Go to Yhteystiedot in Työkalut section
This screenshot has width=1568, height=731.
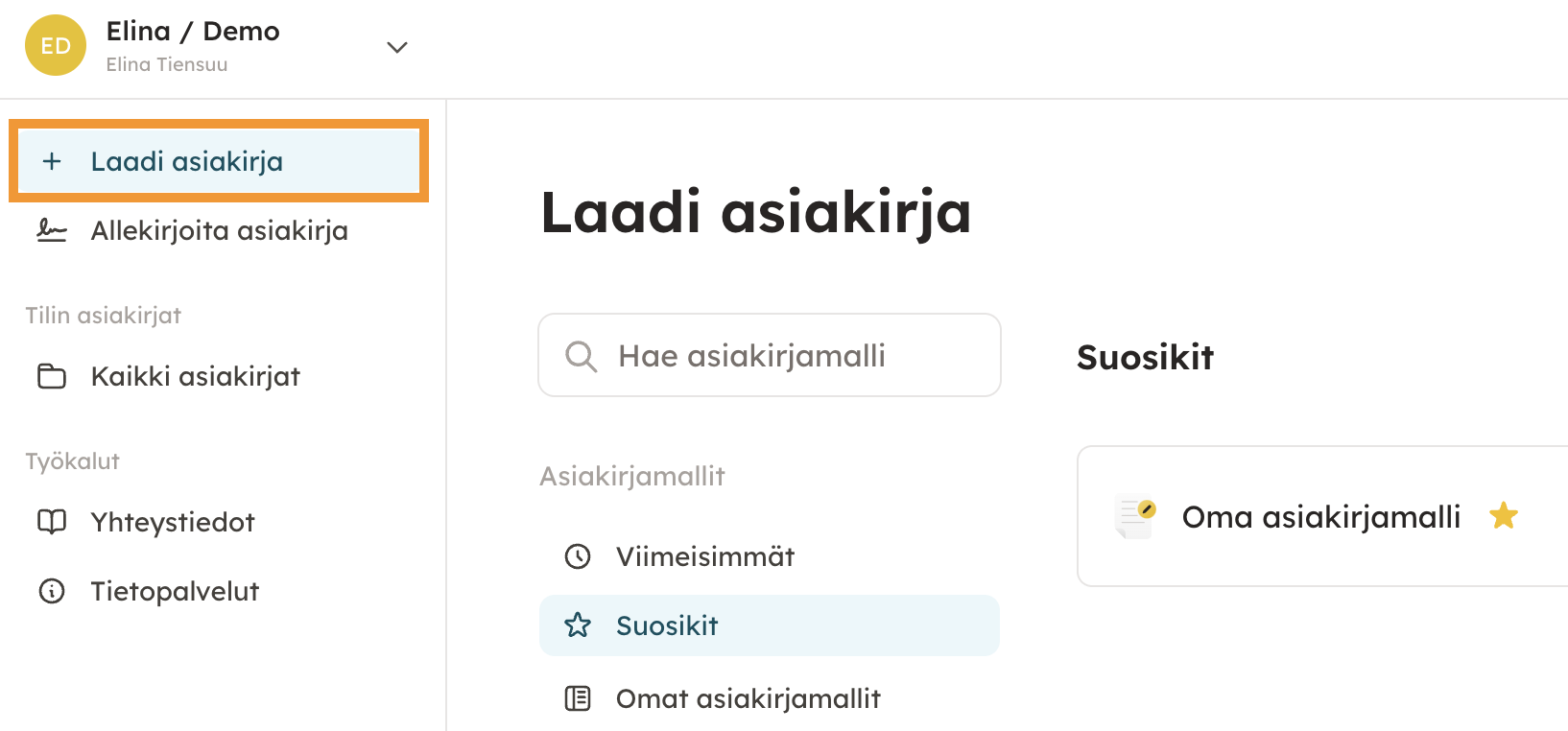pos(173,523)
